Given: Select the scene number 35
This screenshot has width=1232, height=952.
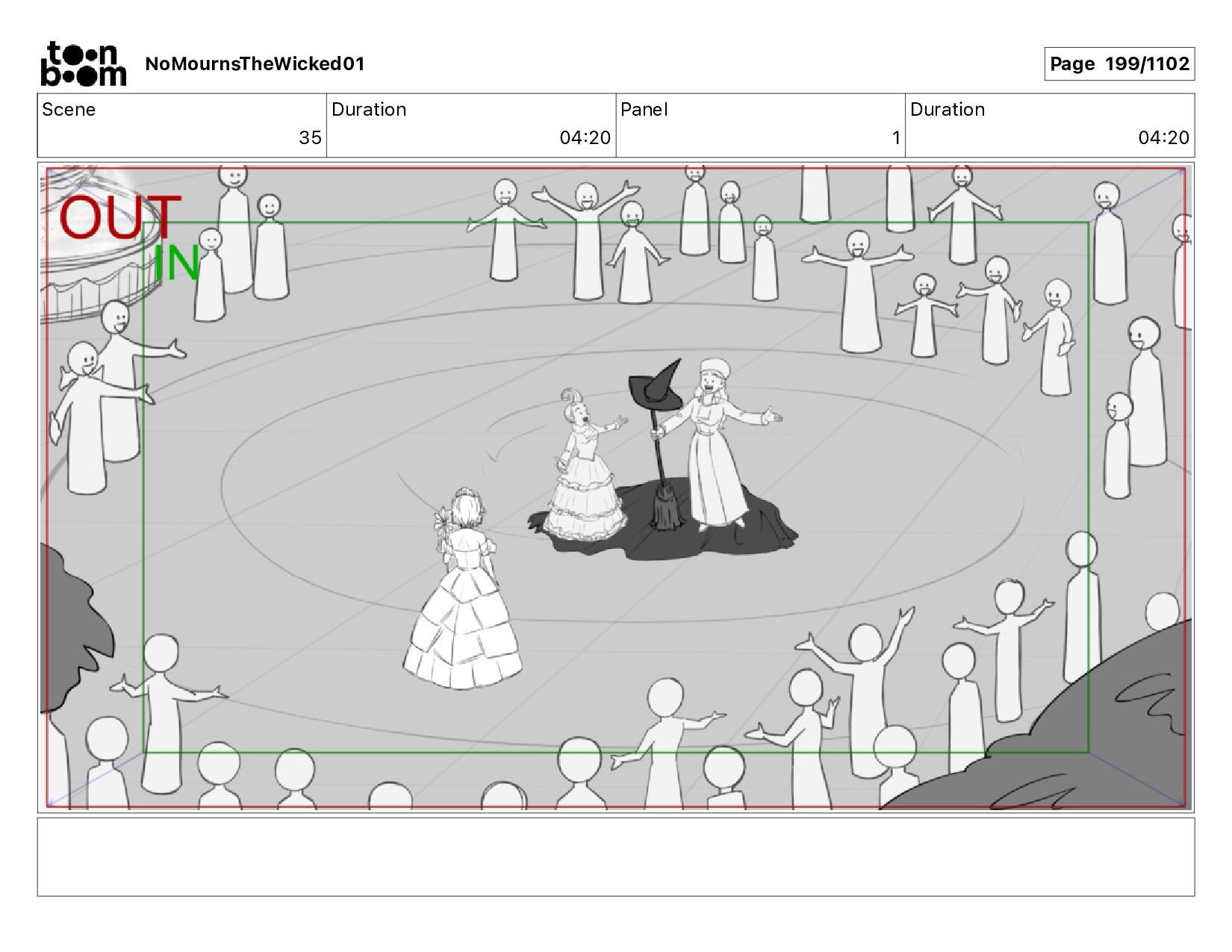Looking at the screenshot, I should click(x=310, y=137).
